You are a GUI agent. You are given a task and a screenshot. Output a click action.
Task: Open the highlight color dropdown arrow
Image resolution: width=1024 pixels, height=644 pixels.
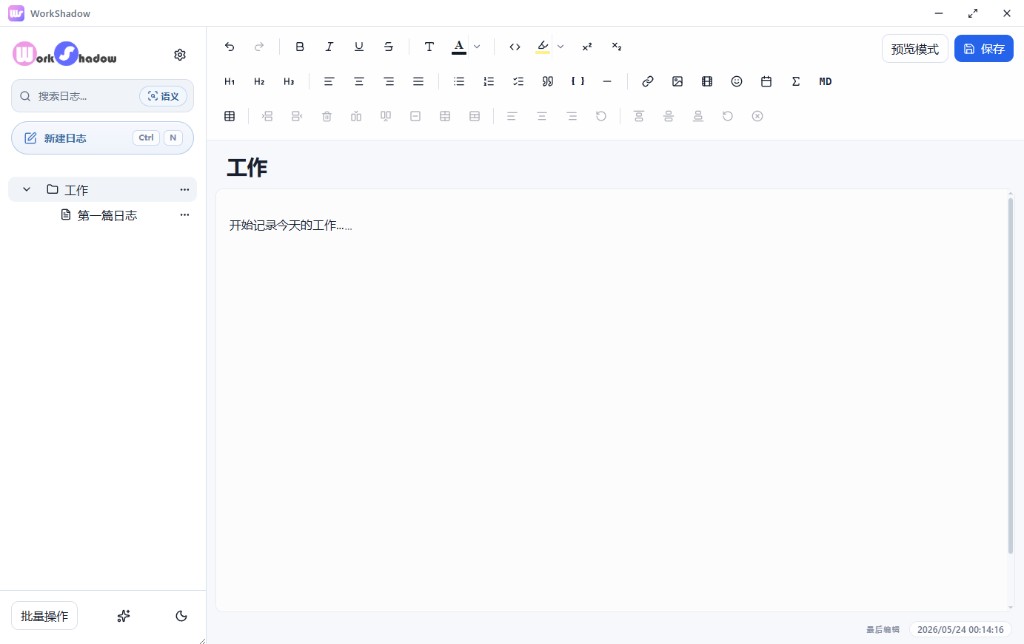coord(560,46)
